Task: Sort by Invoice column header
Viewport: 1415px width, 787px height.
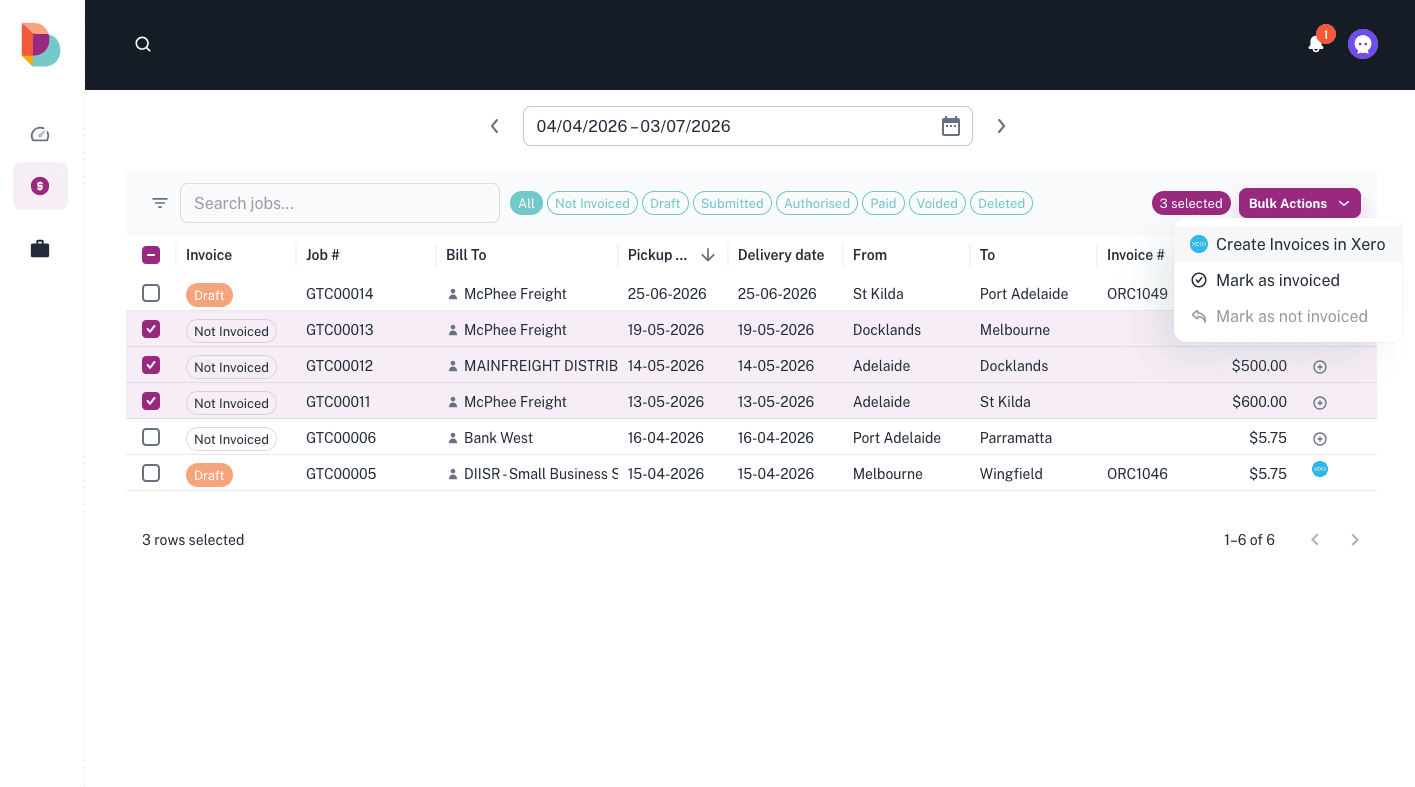Action: tap(209, 255)
